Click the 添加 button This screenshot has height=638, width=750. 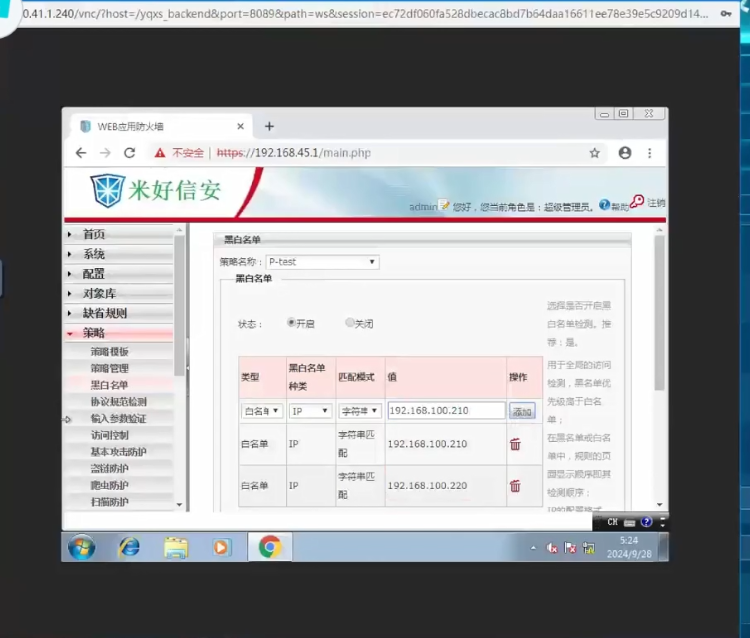click(x=522, y=411)
